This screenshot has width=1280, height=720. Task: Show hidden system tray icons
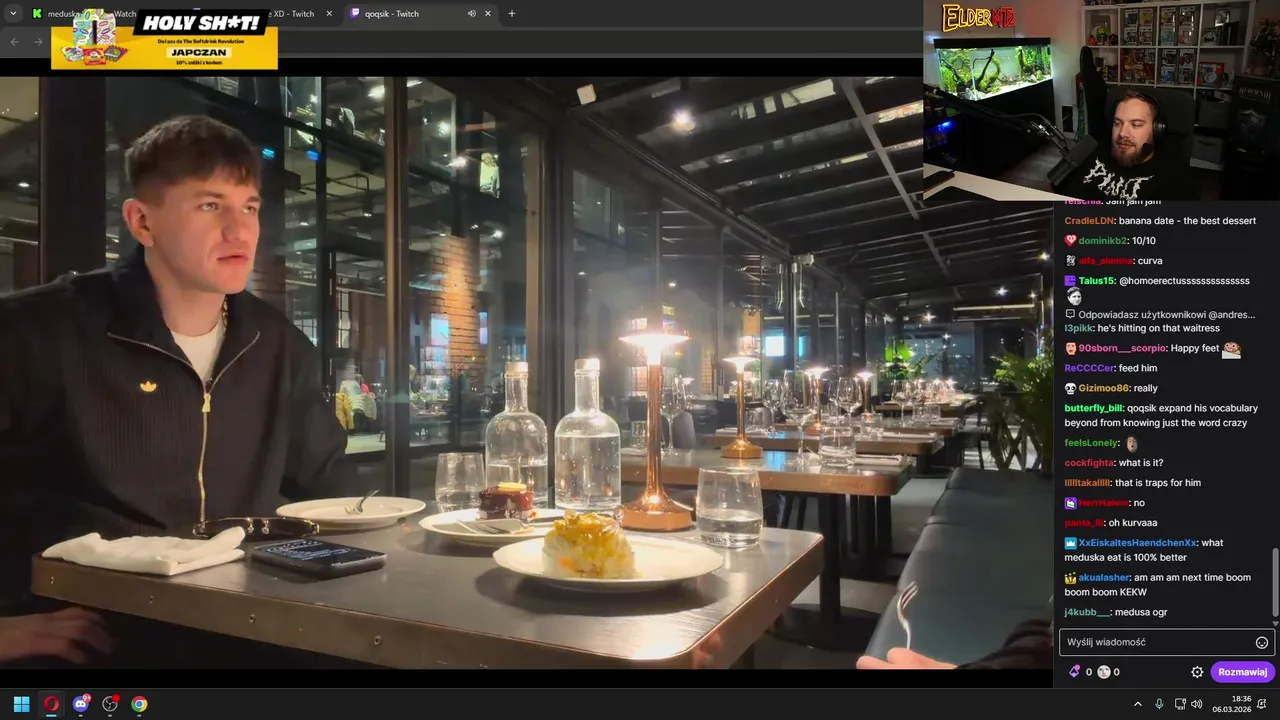point(1137,704)
